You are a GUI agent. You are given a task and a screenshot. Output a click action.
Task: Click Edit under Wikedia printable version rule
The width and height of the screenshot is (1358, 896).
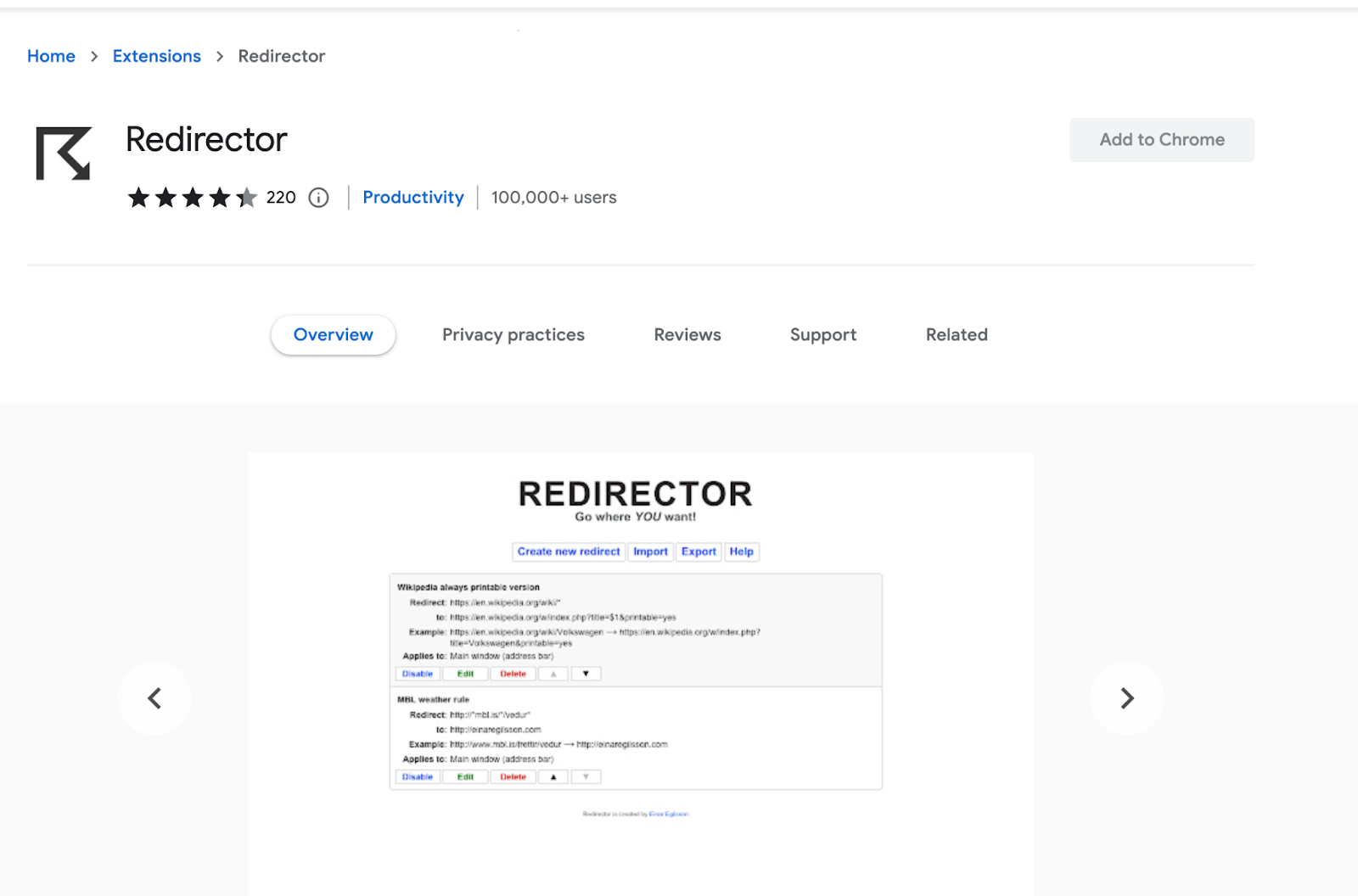[465, 674]
